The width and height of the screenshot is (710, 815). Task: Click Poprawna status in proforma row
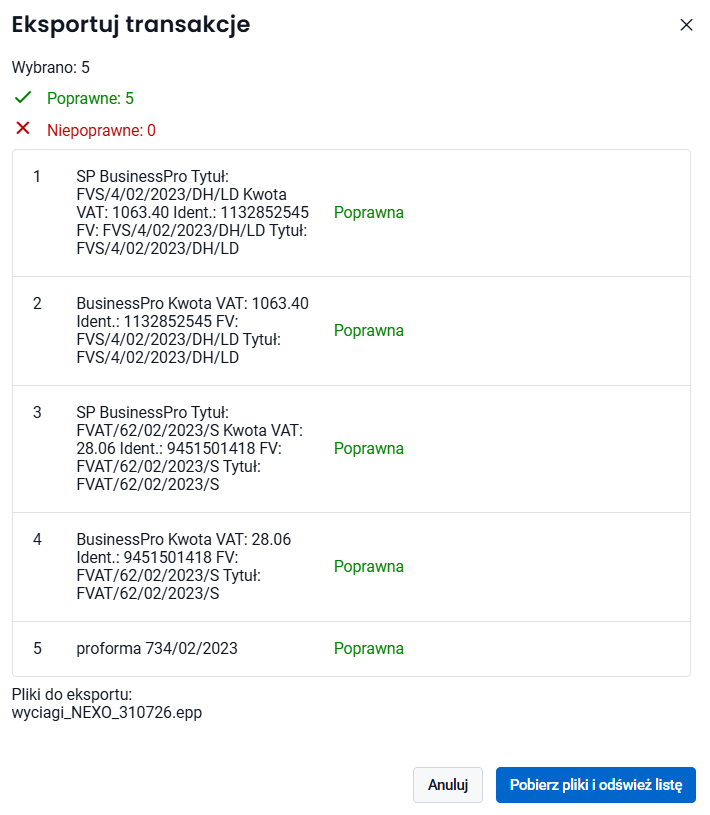point(369,648)
